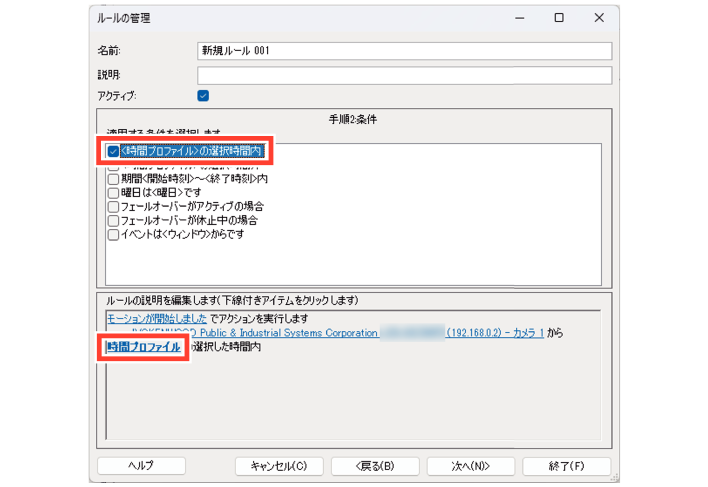The height and width of the screenshot is (487, 708).
Task: Uncheck <時間プロファイル>の選択時間内 condition
Action: (x=113, y=152)
